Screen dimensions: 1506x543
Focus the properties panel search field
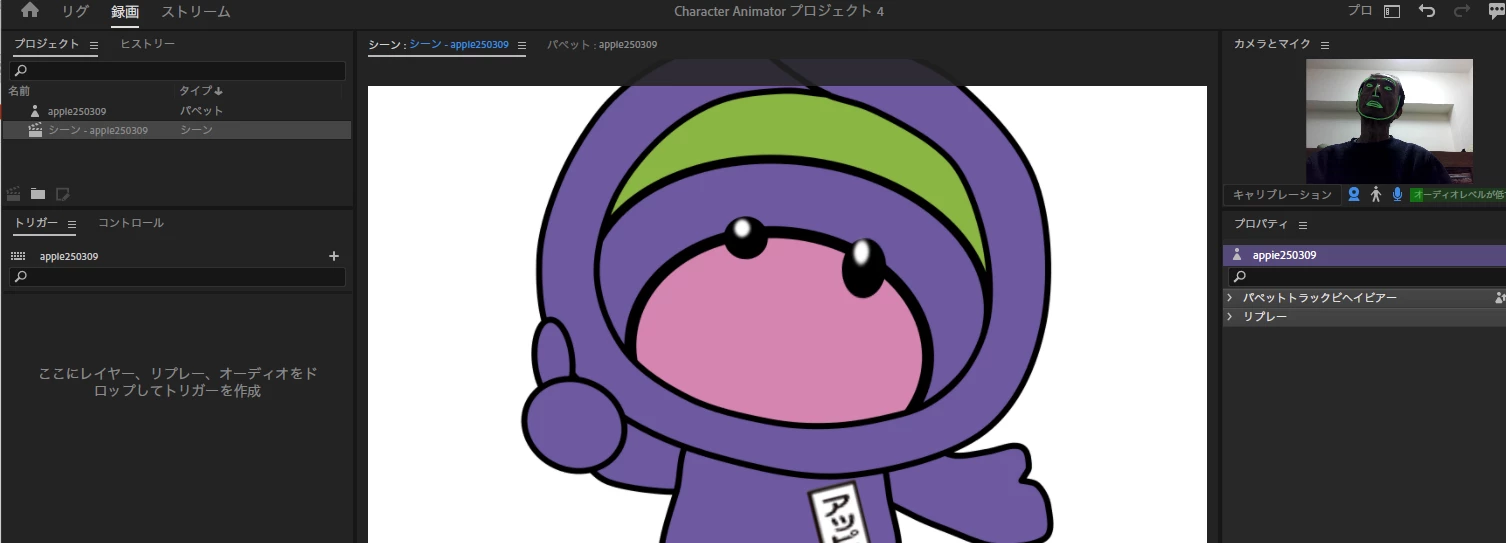tap(1366, 276)
